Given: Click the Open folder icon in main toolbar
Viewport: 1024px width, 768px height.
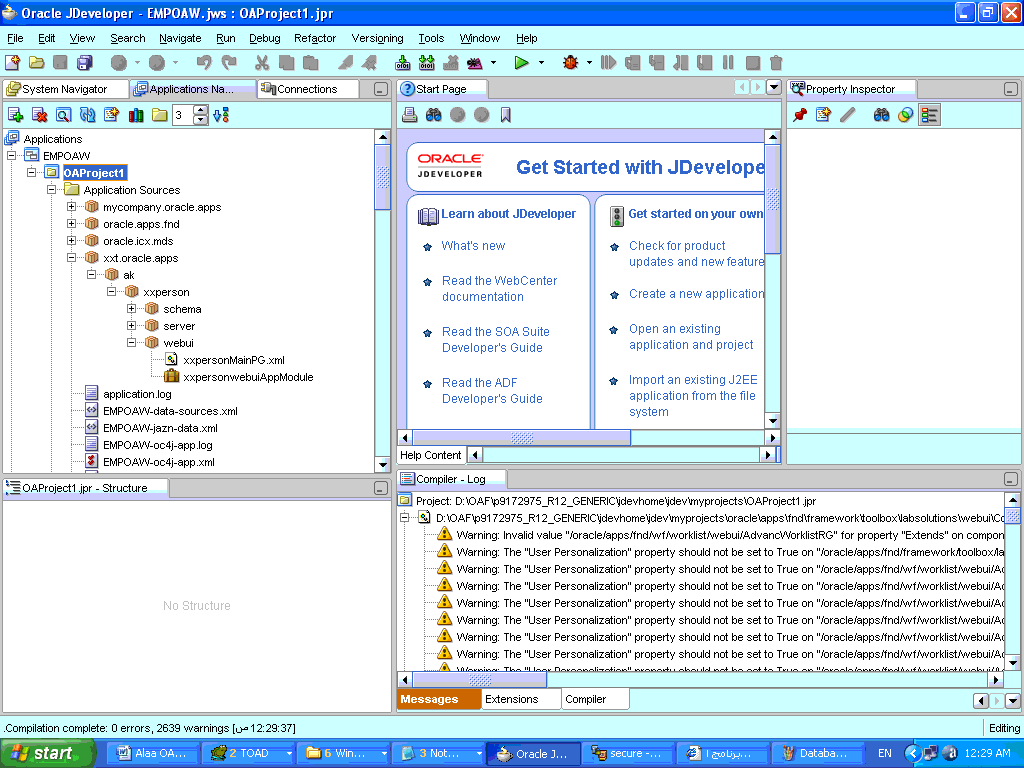Looking at the screenshot, I should (x=37, y=63).
